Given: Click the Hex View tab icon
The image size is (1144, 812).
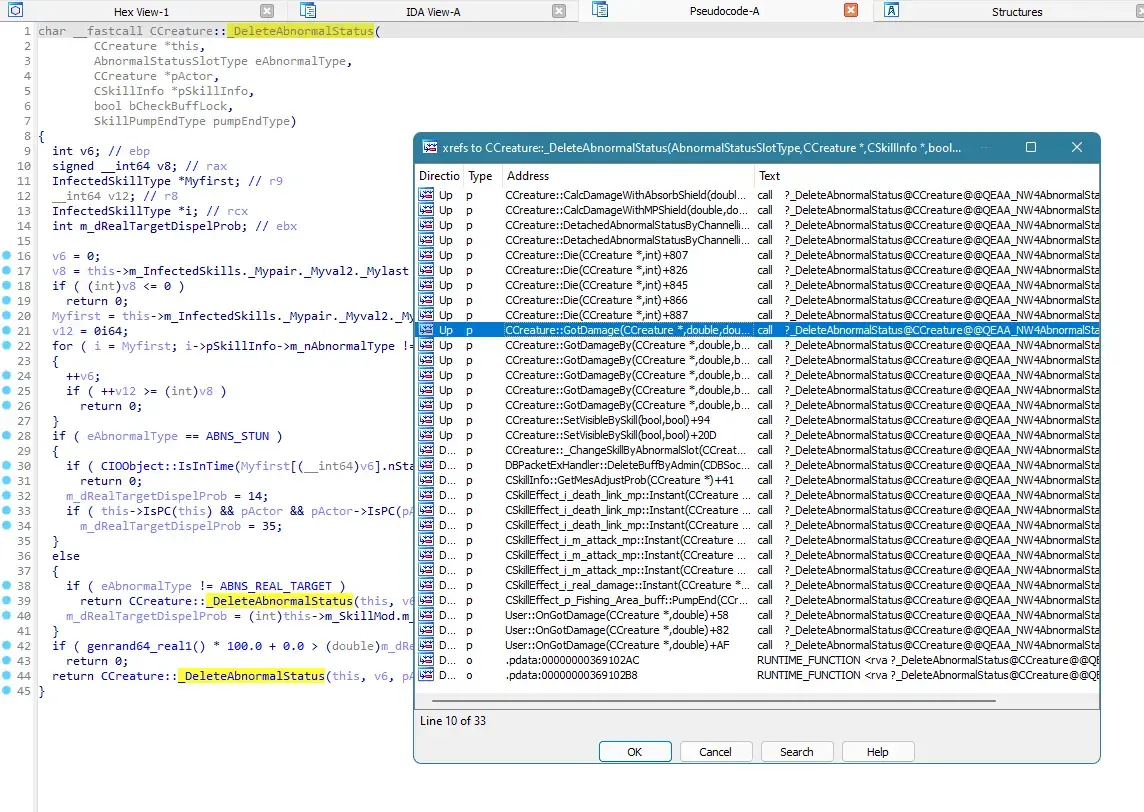Looking at the screenshot, I should point(15,10).
